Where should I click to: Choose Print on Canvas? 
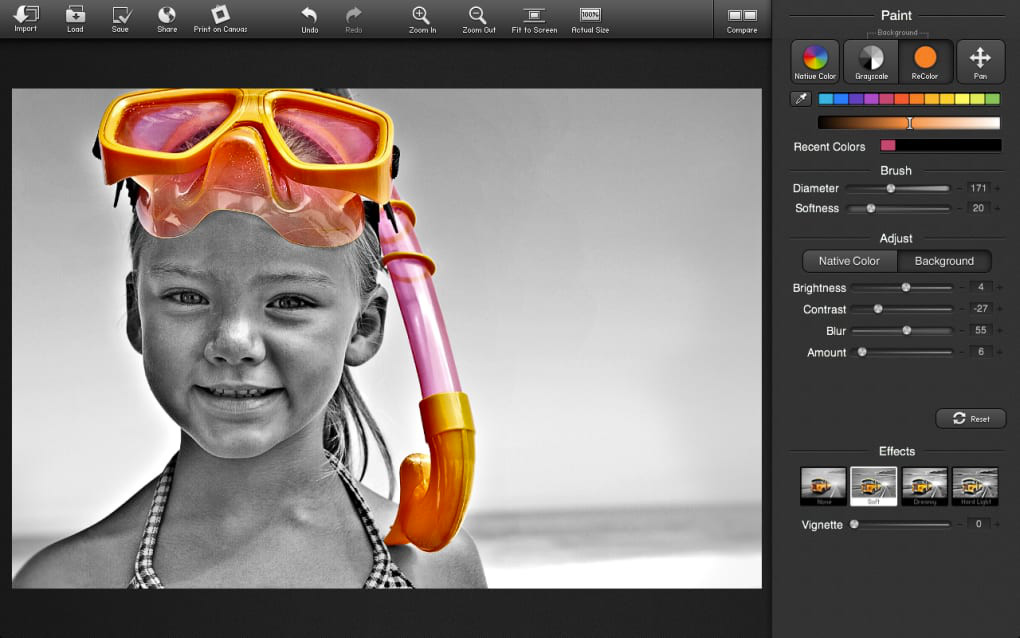tap(221, 18)
